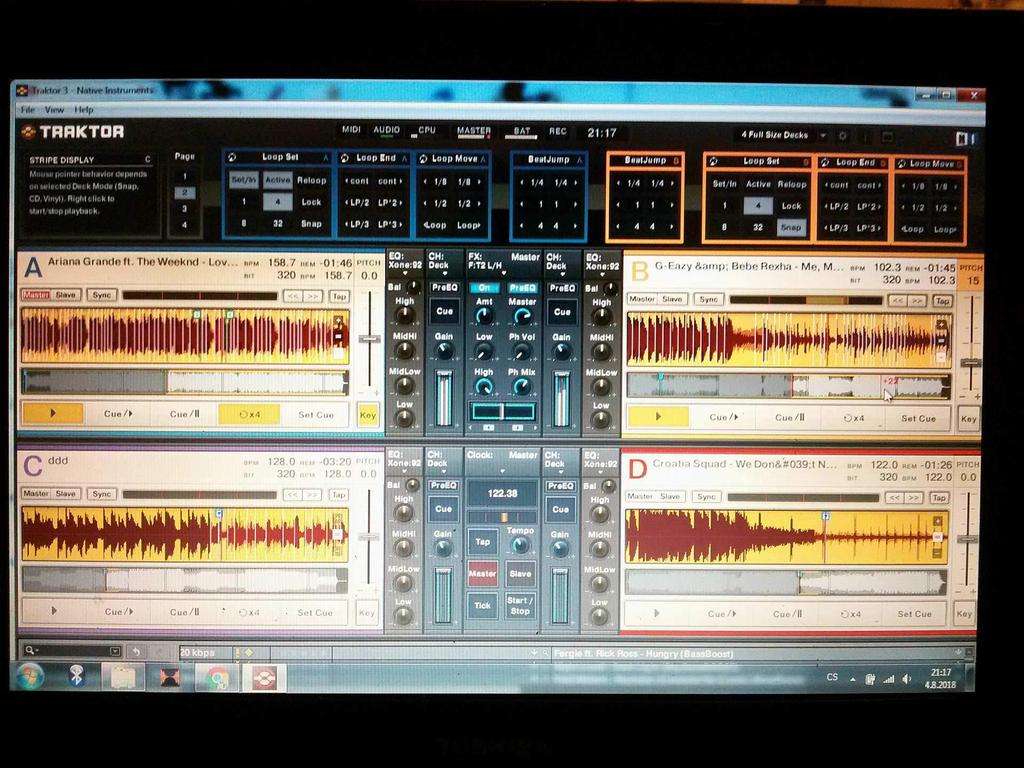The width and height of the screenshot is (1024, 768).
Task: Open the 4 Full Size Decks layout dropdown
Action: pyautogui.click(x=824, y=136)
